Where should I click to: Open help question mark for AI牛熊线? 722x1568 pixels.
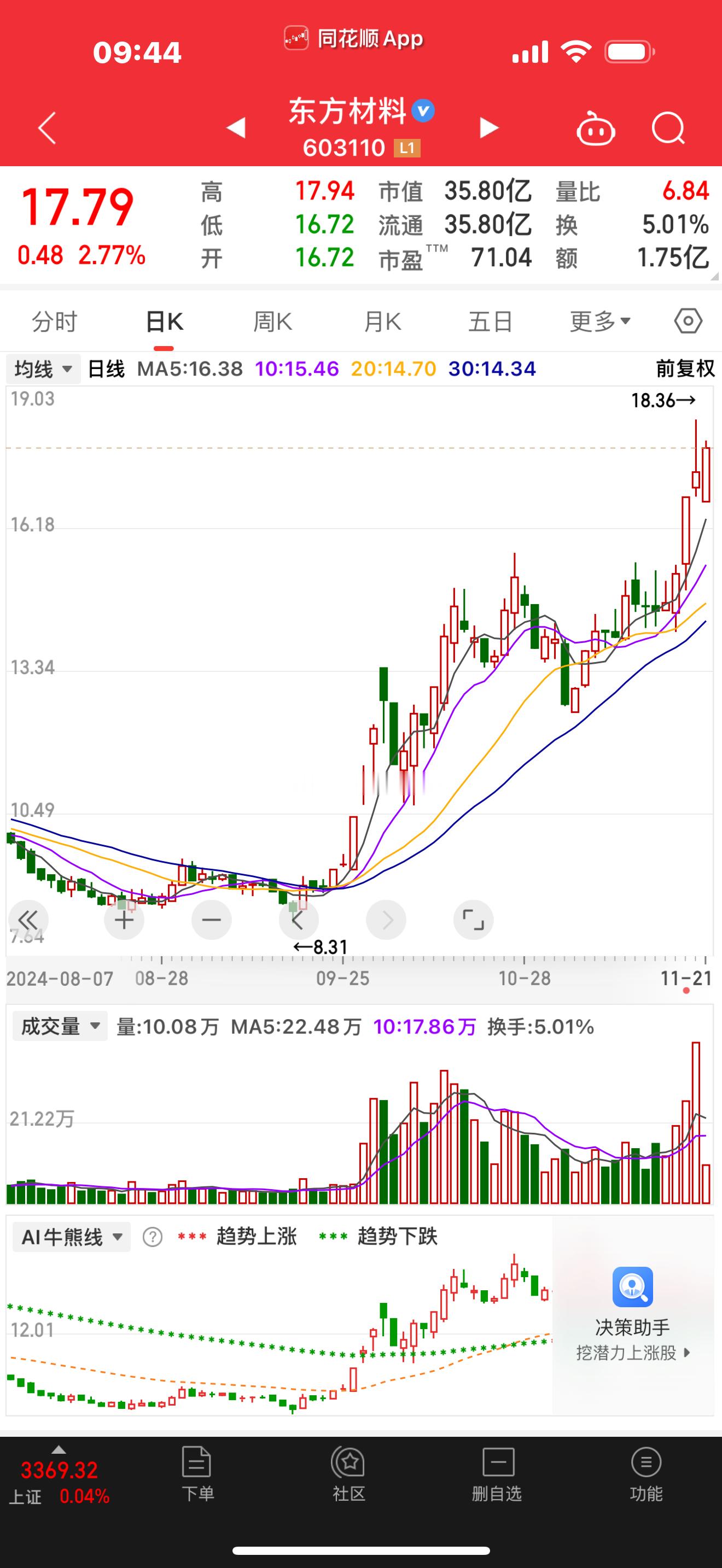click(152, 1237)
